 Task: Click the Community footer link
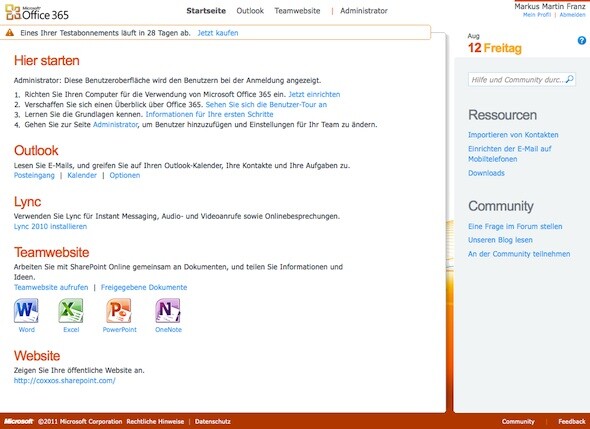518,421
